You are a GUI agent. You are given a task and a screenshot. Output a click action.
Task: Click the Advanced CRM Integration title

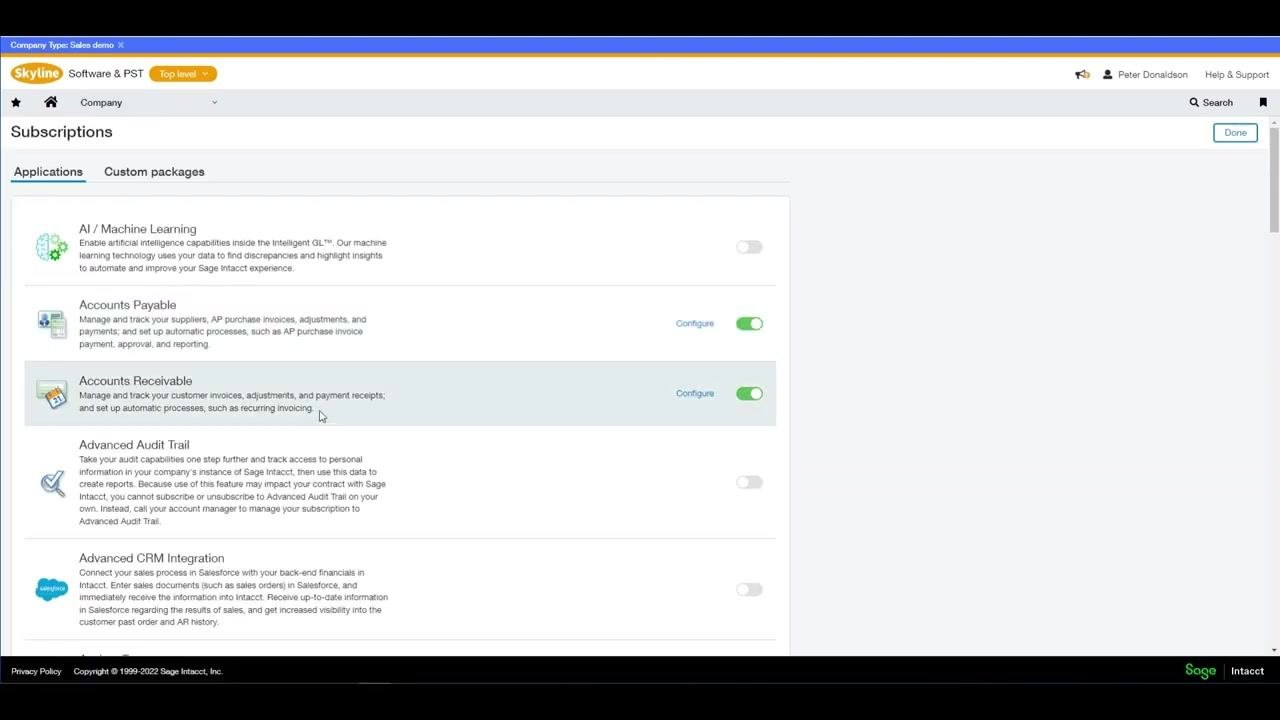click(152, 558)
